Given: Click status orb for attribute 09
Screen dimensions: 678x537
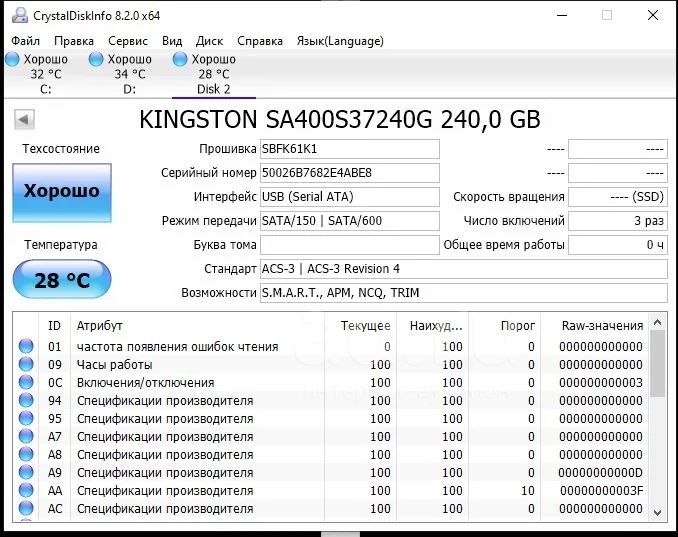Looking at the screenshot, I should [x=26, y=364].
